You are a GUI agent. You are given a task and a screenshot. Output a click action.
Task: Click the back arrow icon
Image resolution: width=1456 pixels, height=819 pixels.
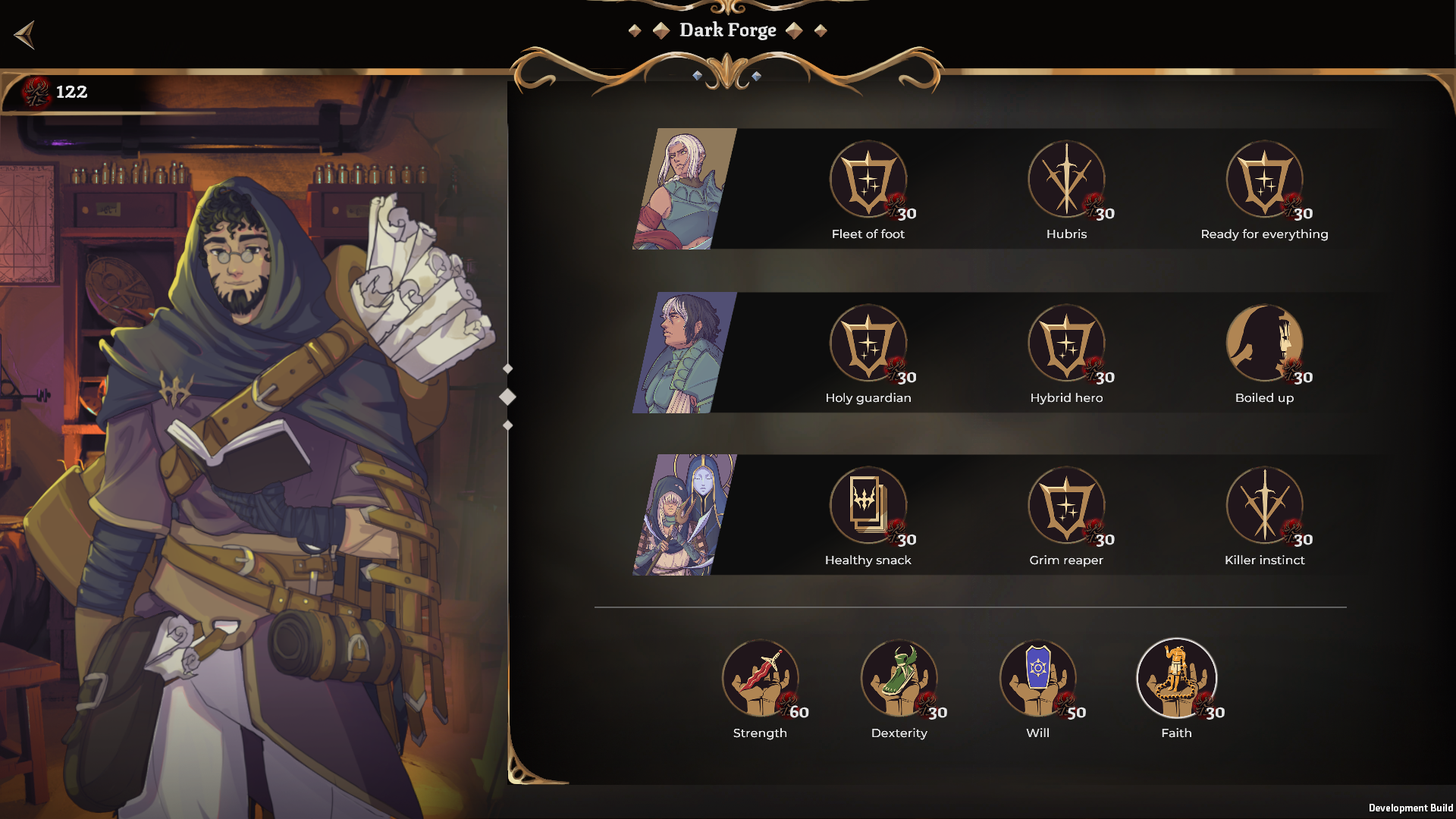click(x=24, y=35)
